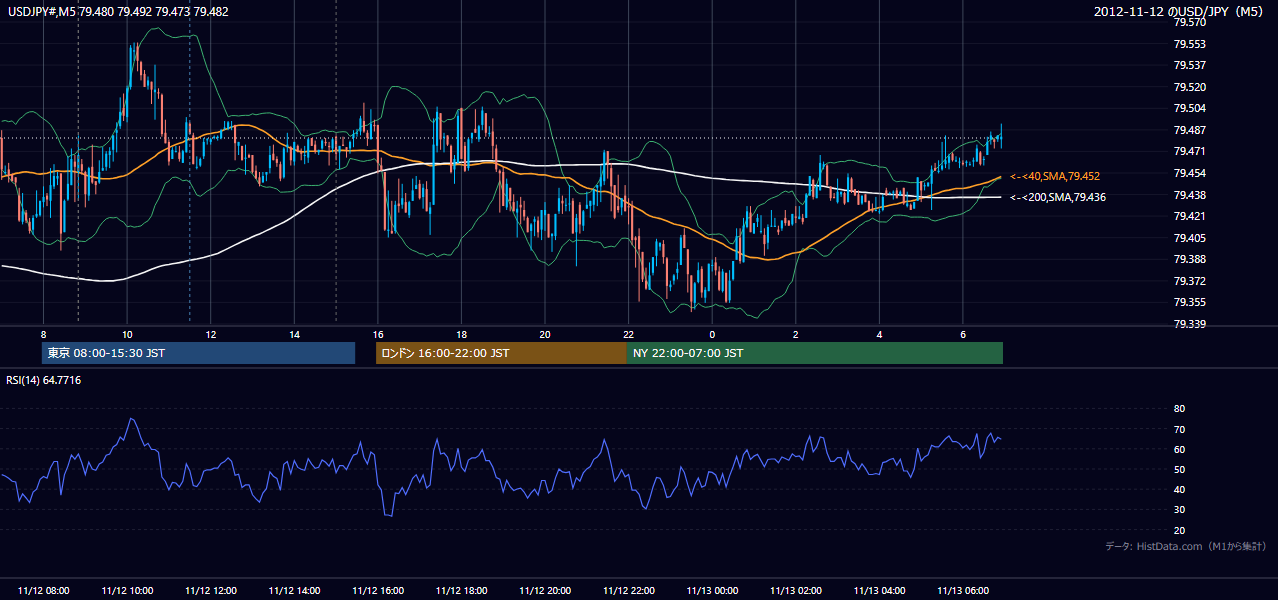Click the 11/12 12:00 date label

point(211,591)
